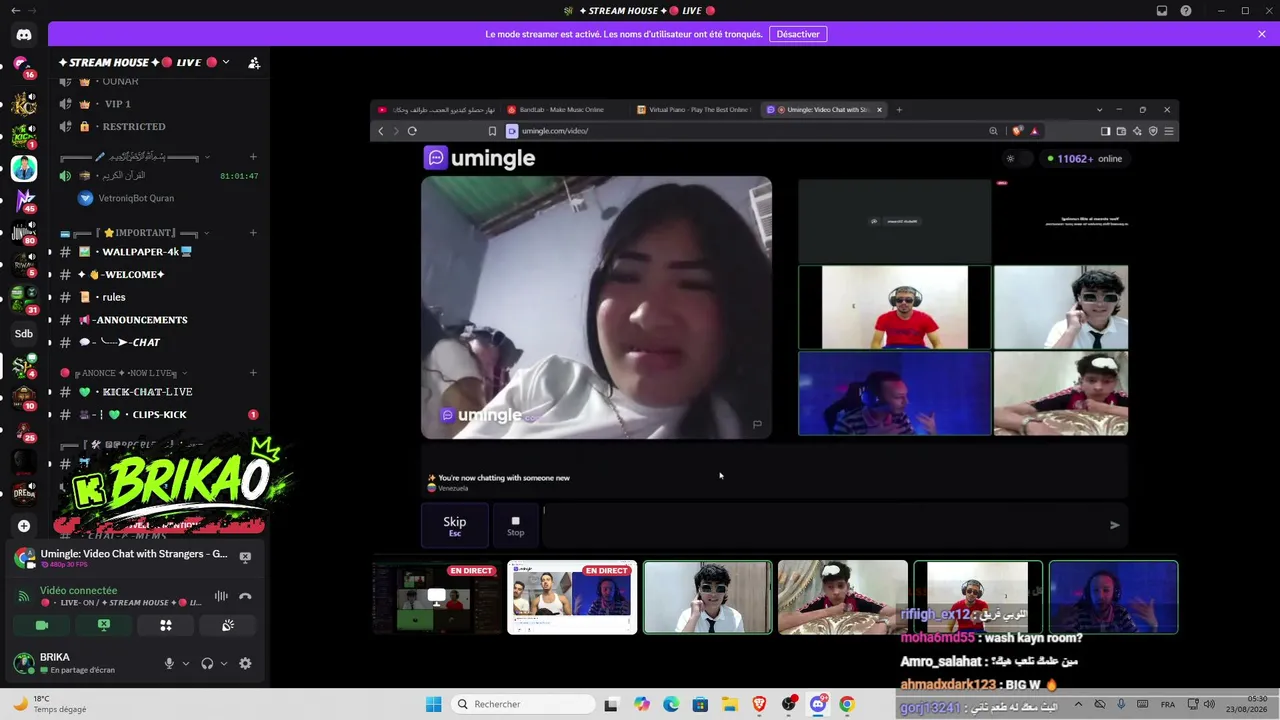Go back in the shared browser
Screen dimensions: 1280x720
coord(381,131)
